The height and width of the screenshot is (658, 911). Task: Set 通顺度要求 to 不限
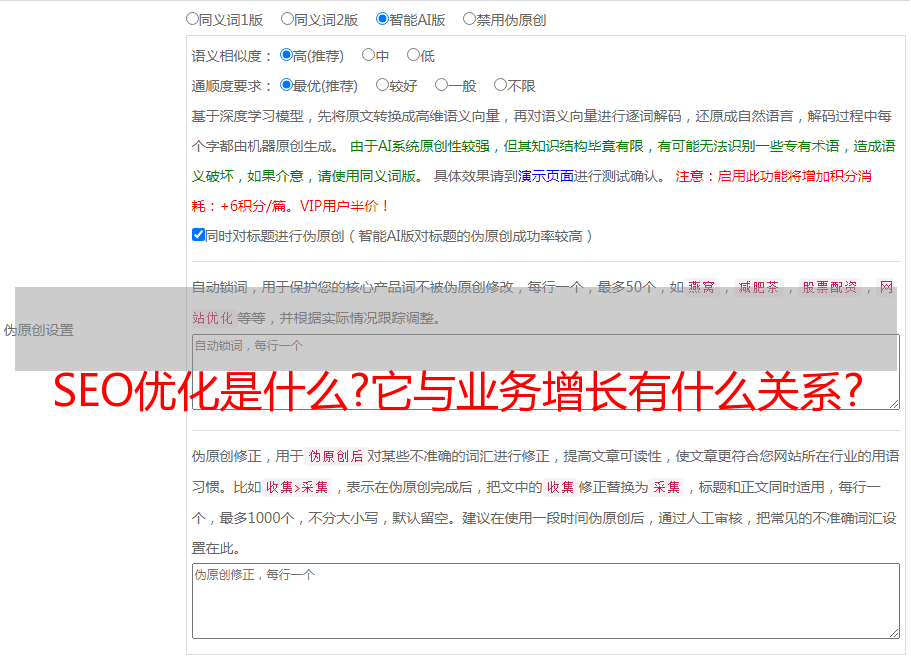[500, 85]
